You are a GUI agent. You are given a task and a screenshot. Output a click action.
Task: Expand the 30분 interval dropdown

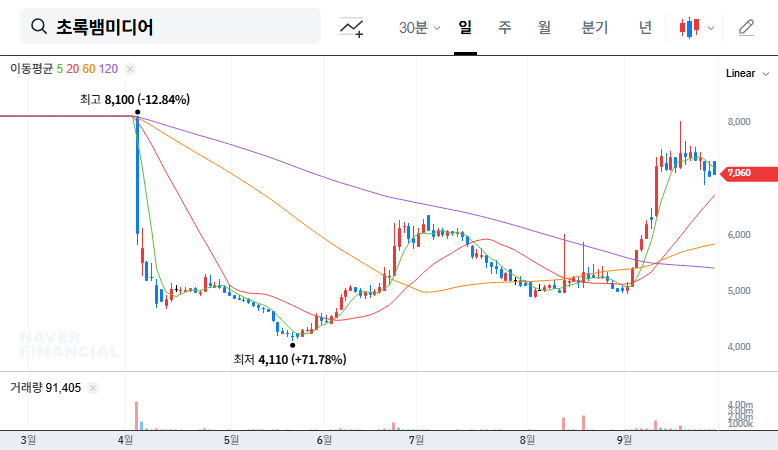coord(419,27)
